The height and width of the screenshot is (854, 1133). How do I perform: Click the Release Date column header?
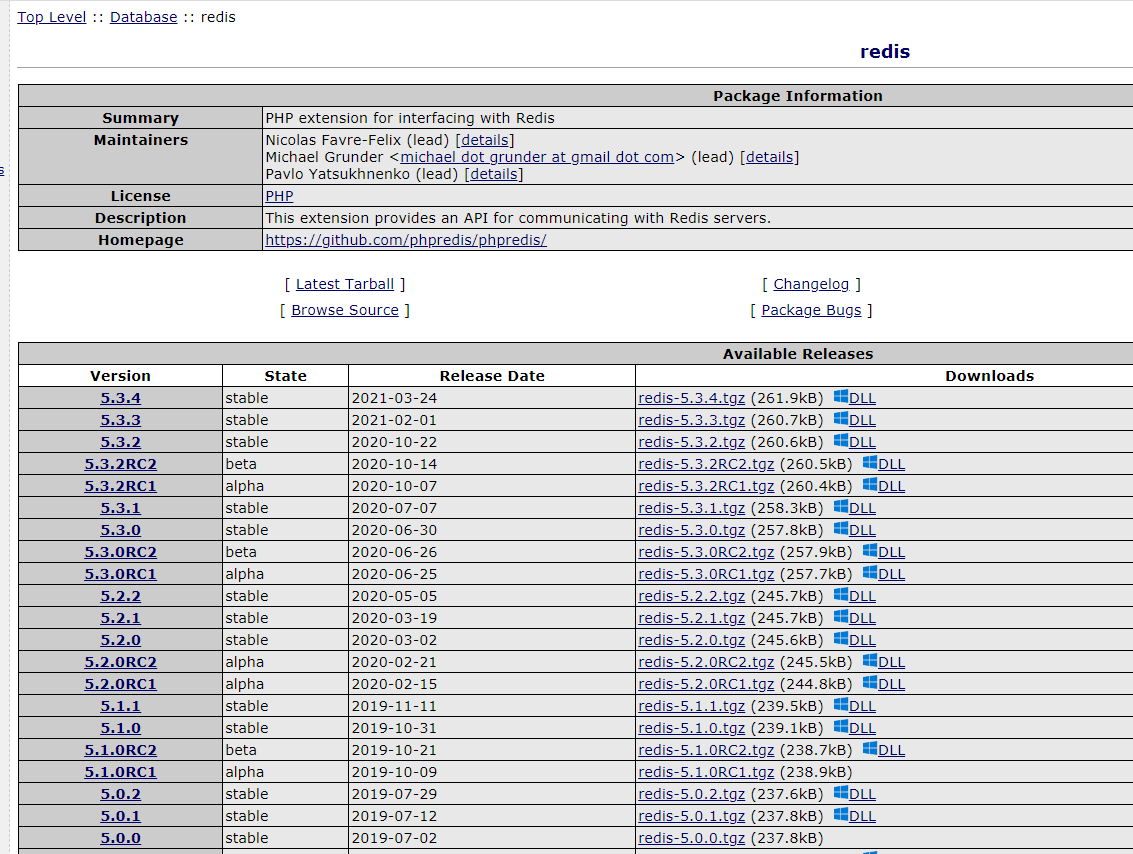point(491,376)
